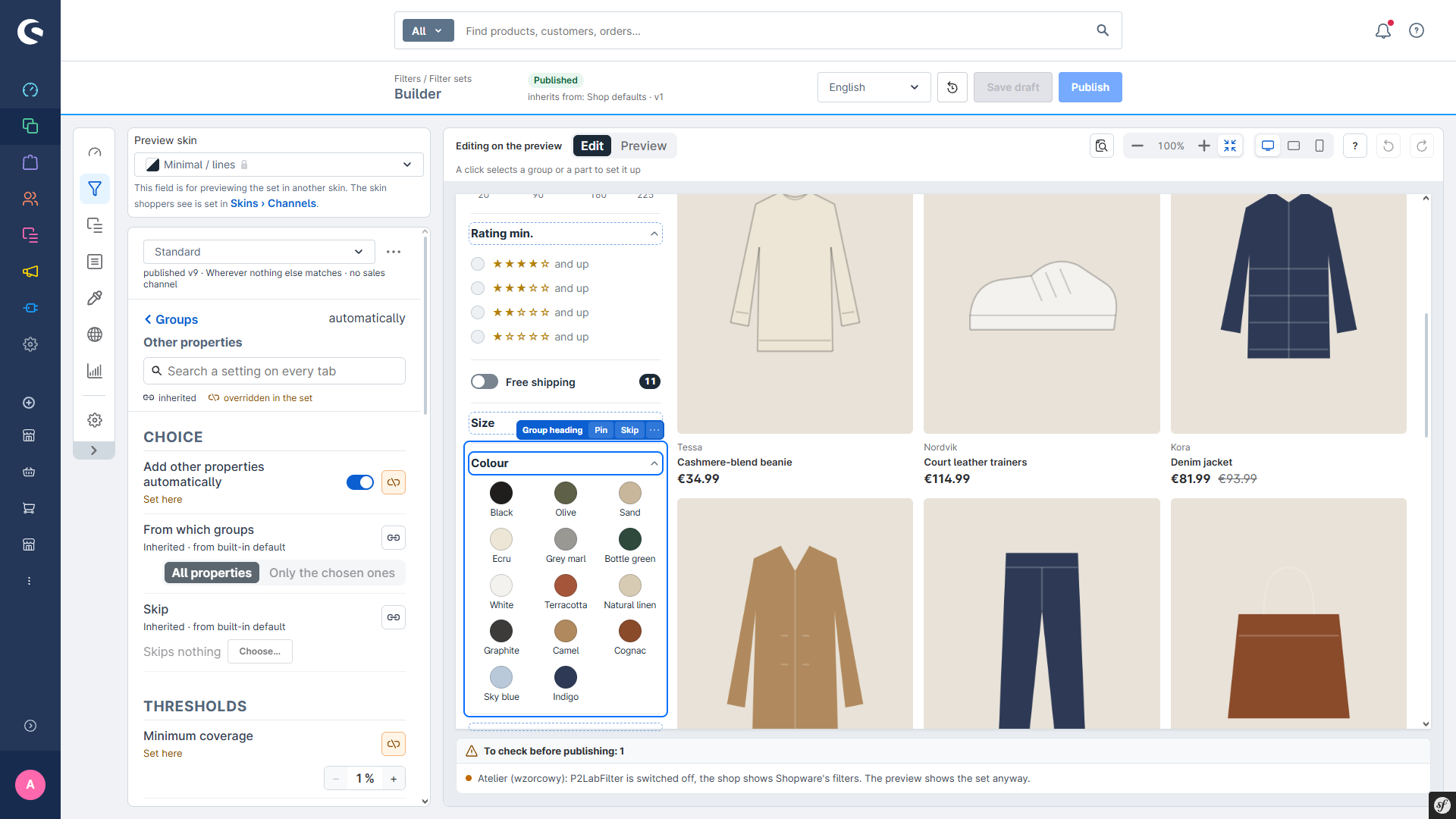Open the Minimal / lines preview skin dropdown
This screenshot has width=1456, height=819.
click(x=279, y=165)
